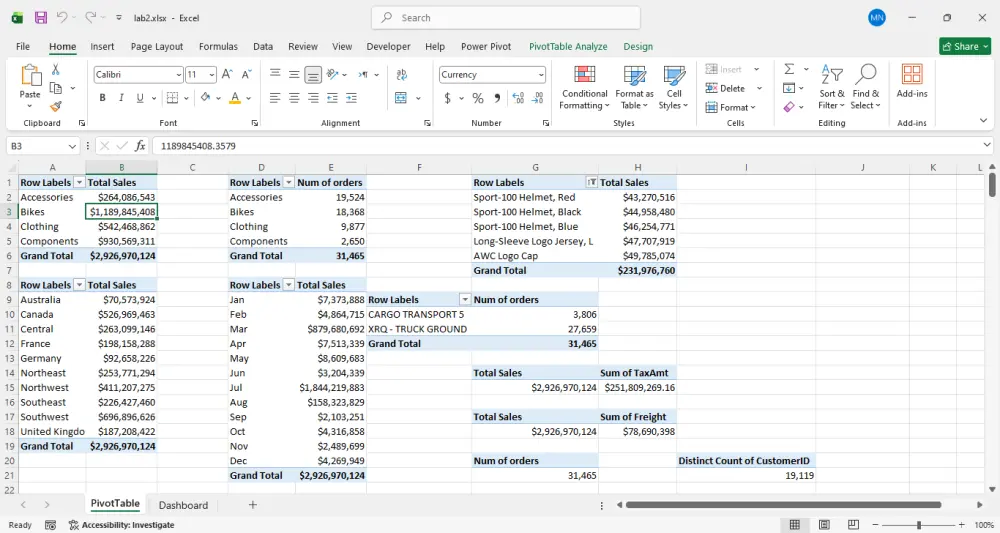The width and height of the screenshot is (1000, 533).
Task: Apply Percent Style icon
Action: [x=478, y=98]
